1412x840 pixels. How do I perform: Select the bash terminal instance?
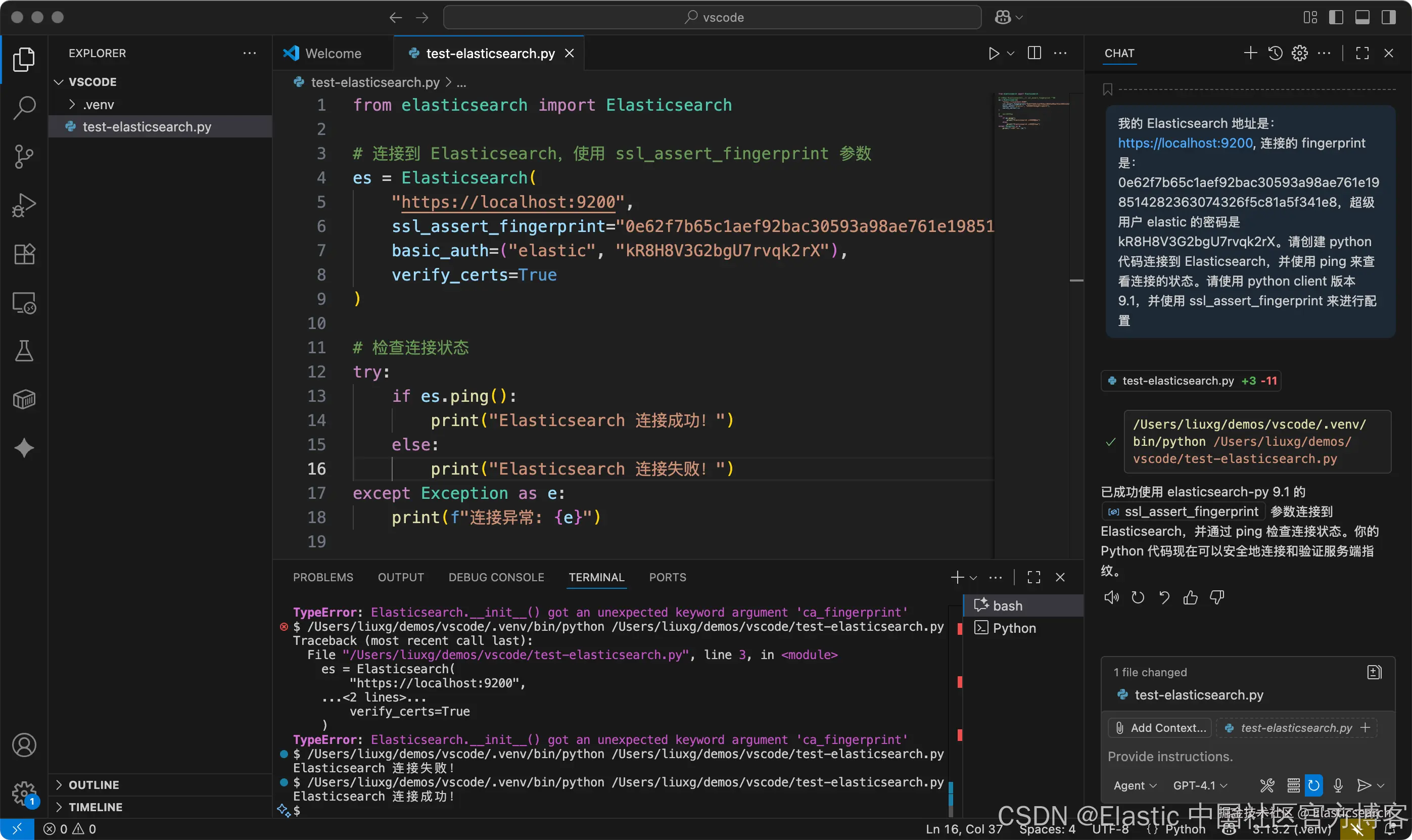click(x=1024, y=605)
